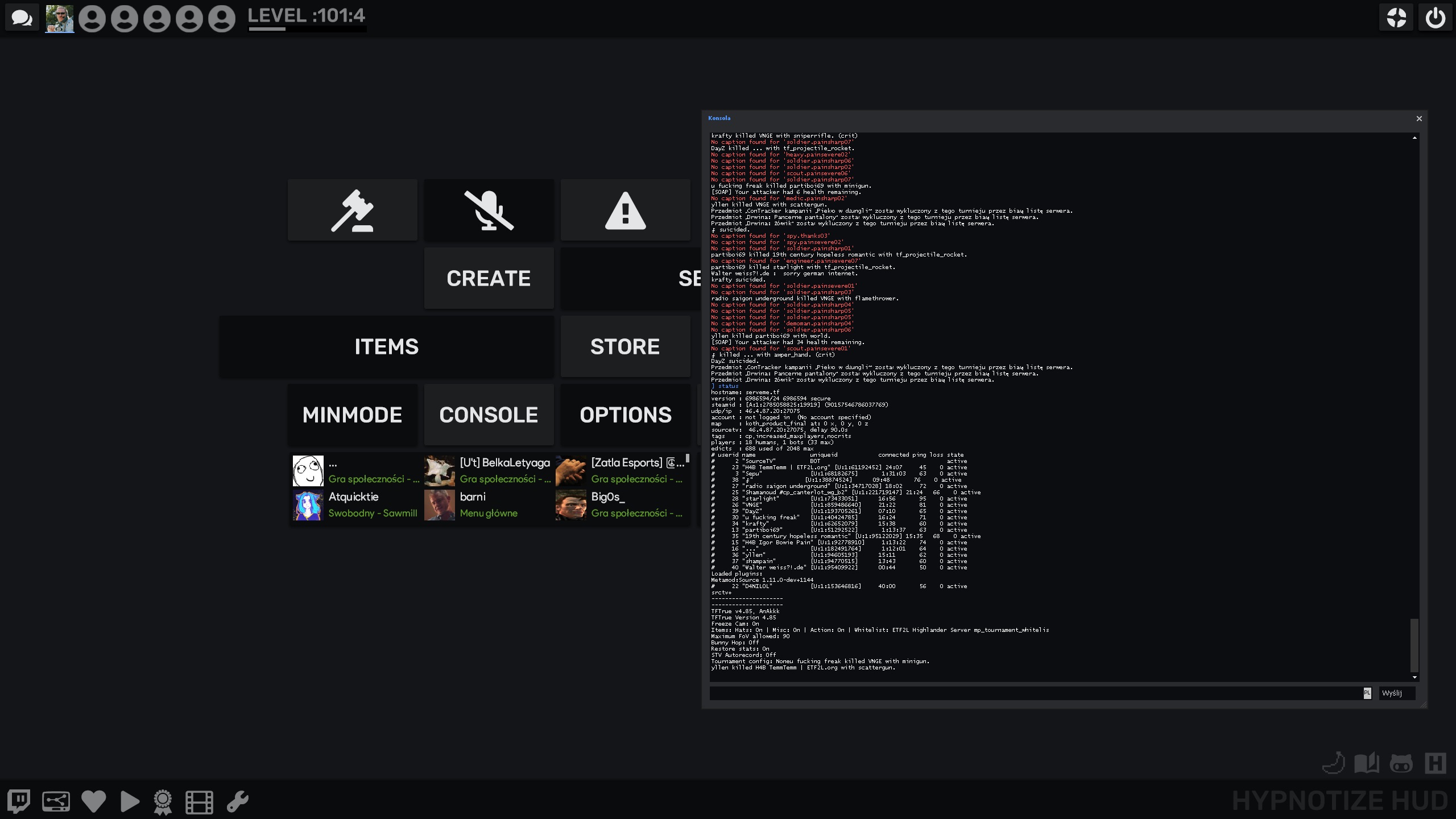Click the warning triangle report button

625,210
